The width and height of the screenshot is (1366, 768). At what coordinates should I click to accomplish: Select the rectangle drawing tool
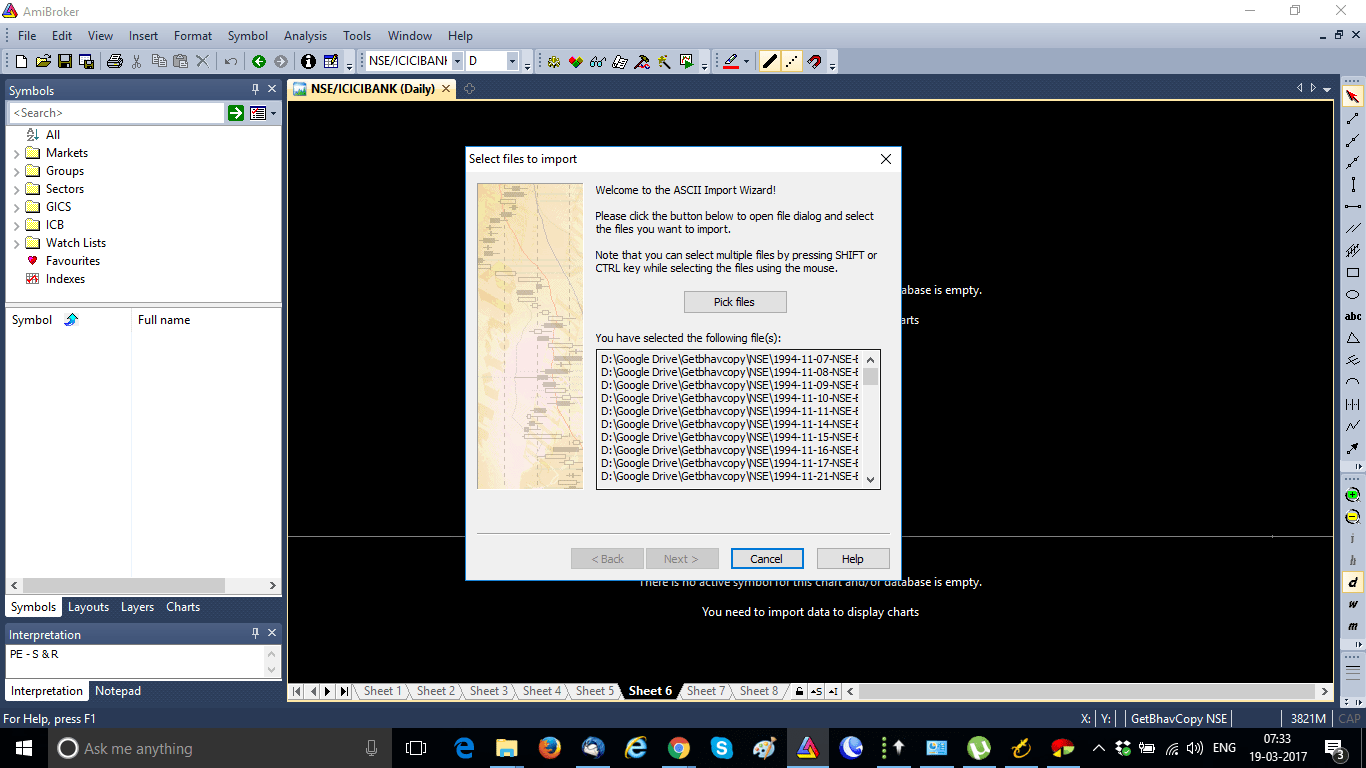[1352, 272]
